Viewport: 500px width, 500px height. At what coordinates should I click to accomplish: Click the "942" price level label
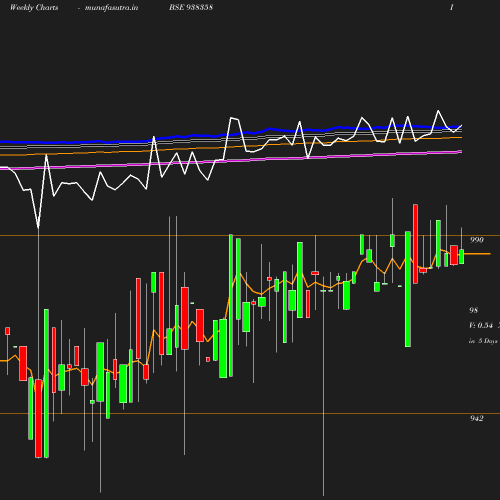[x=477, y=418]
